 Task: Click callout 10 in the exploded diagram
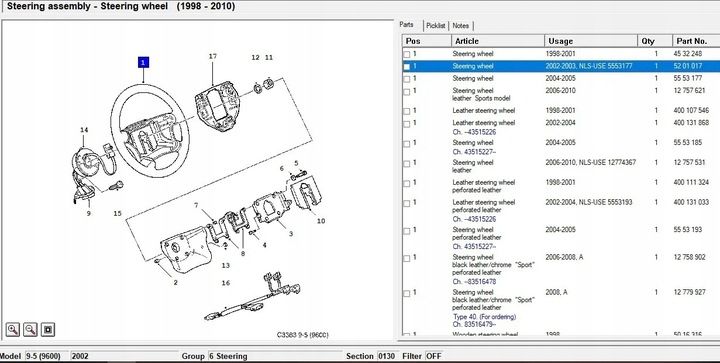(x=321, y=221)
